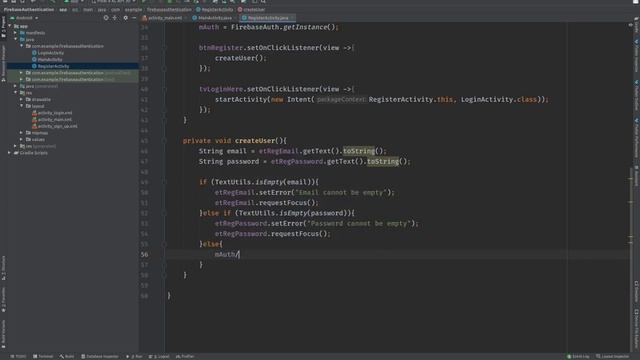Click RegisterActivity in the breadcrumb bar
The height and width of the screenshot is (360, 640).
pyautogui.click(x=214, y=9)
